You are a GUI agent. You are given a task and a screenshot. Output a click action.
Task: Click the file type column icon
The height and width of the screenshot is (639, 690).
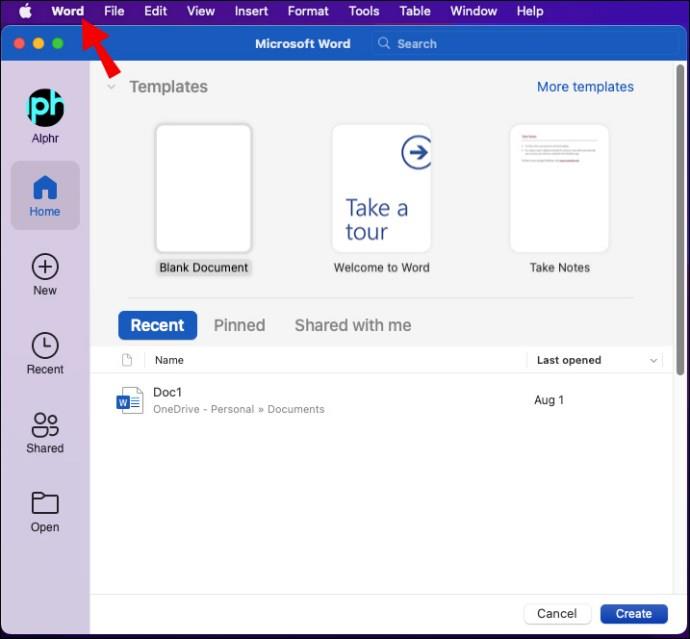(127, 360)
